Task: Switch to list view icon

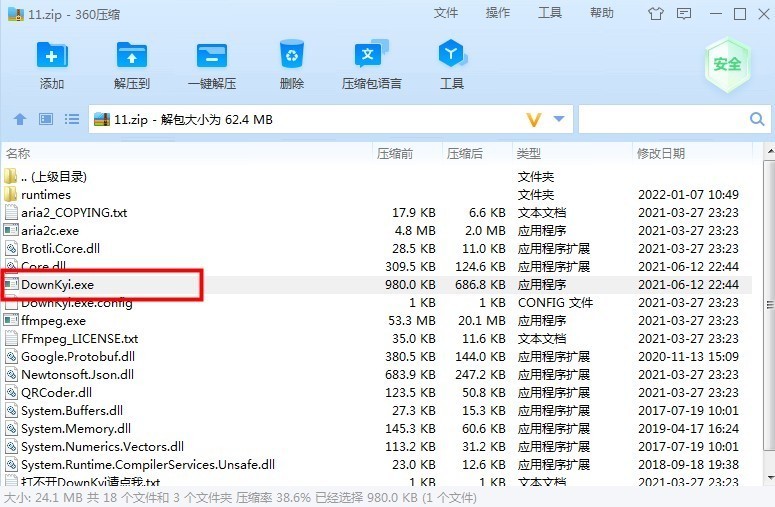Action: pos(72,119)
